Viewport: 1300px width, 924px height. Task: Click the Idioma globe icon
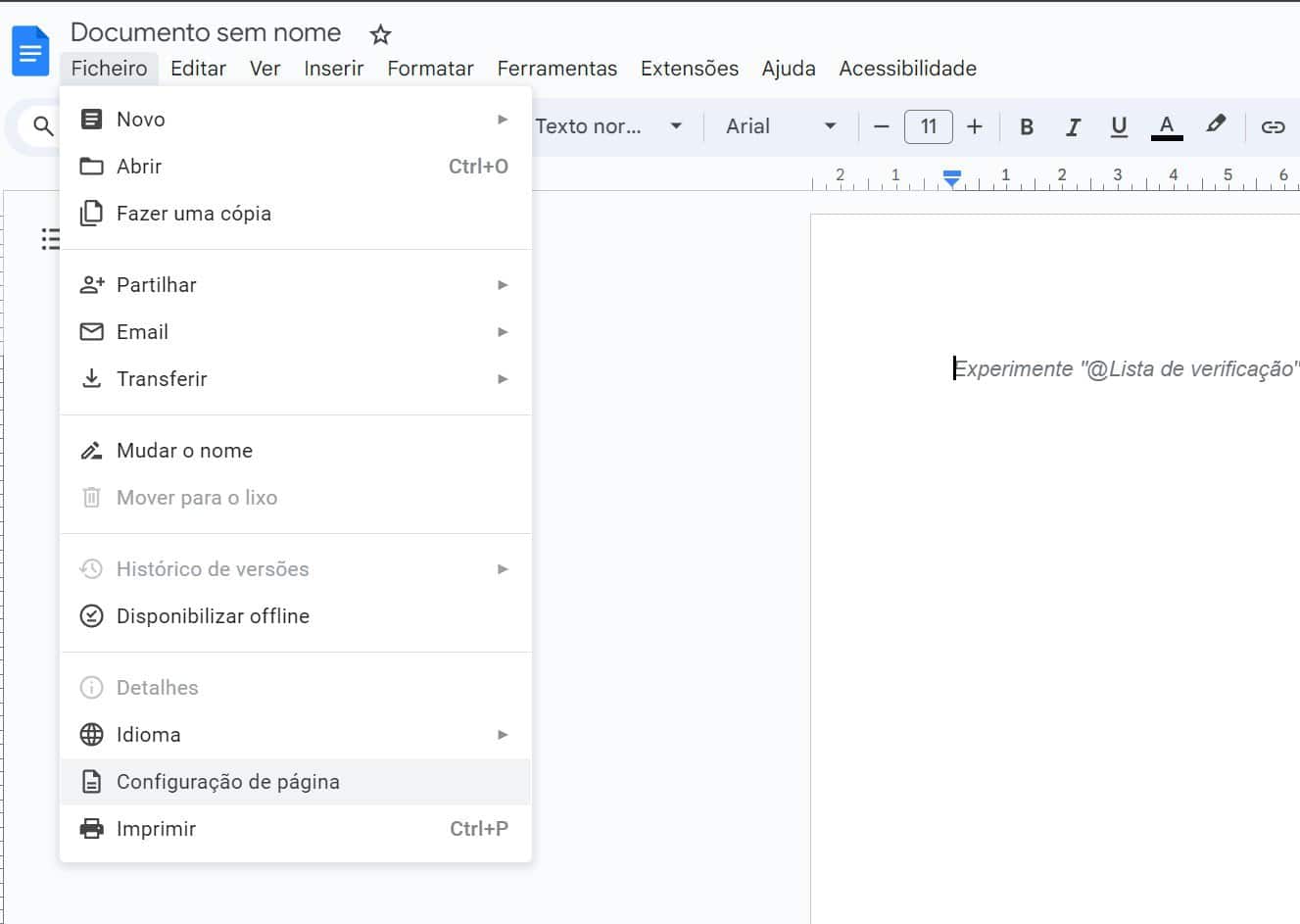click(x=91, y=735)
